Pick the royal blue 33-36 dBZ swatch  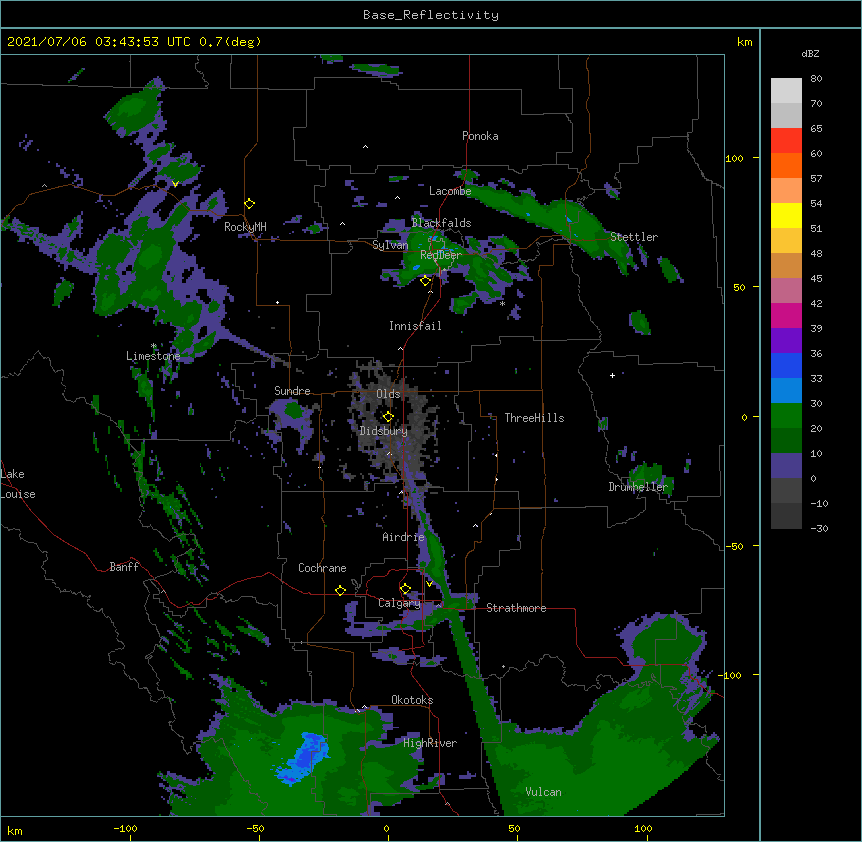tap(786, 365)
